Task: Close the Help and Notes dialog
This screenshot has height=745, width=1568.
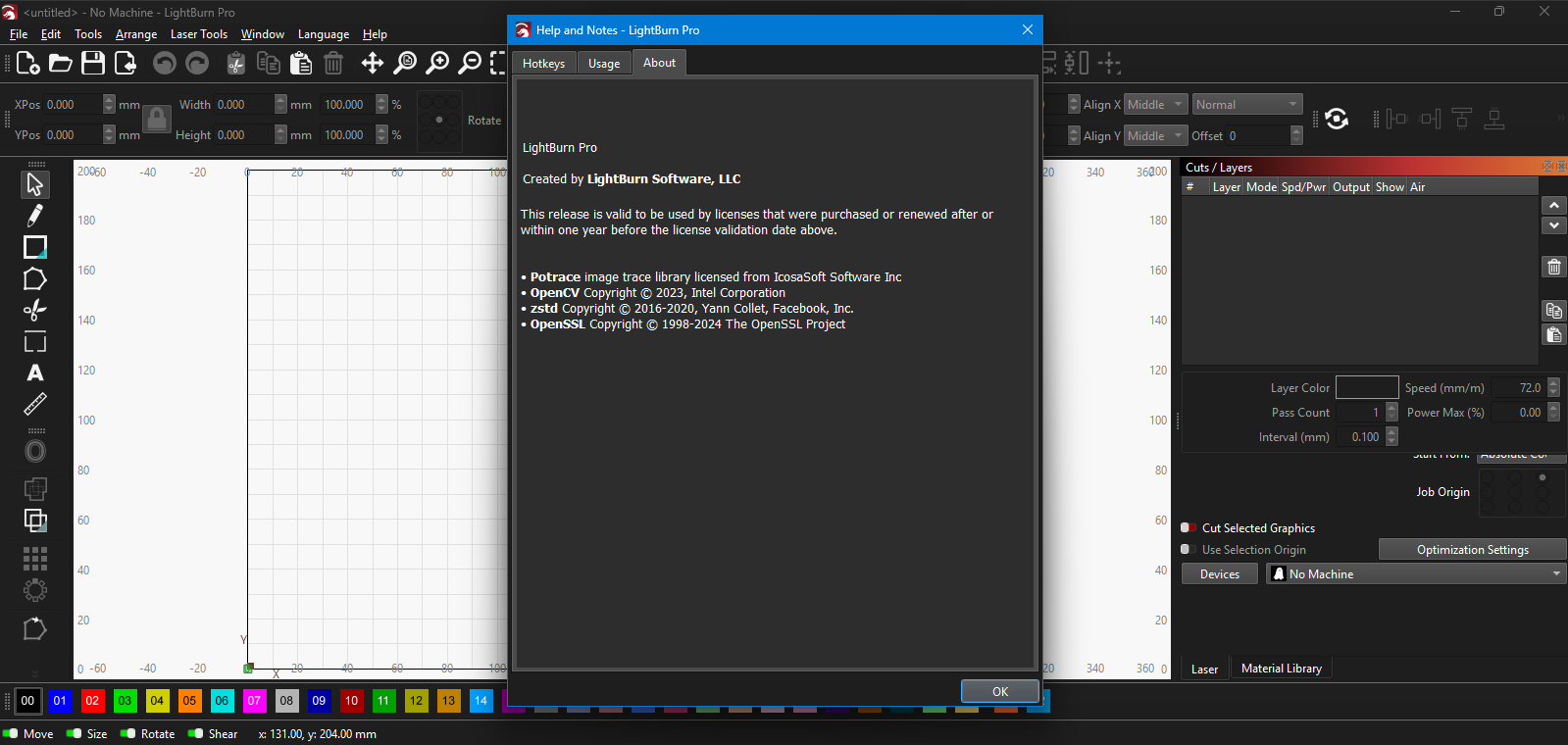Action: pyautogui.click(x=1028, y=29)
